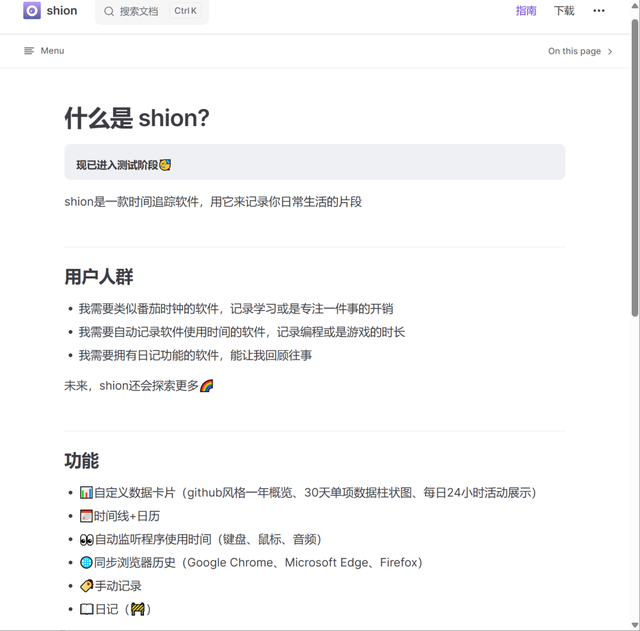Click the 番茄时钟 bullet line
The image size is (640, 631).
click(236, 309)
